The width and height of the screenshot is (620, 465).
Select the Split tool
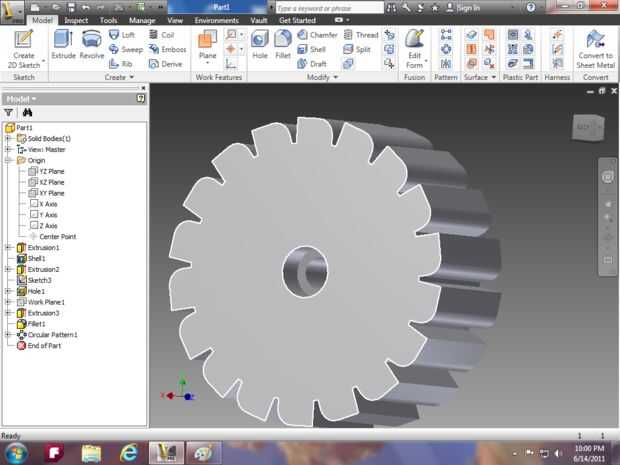click(357, 49)
